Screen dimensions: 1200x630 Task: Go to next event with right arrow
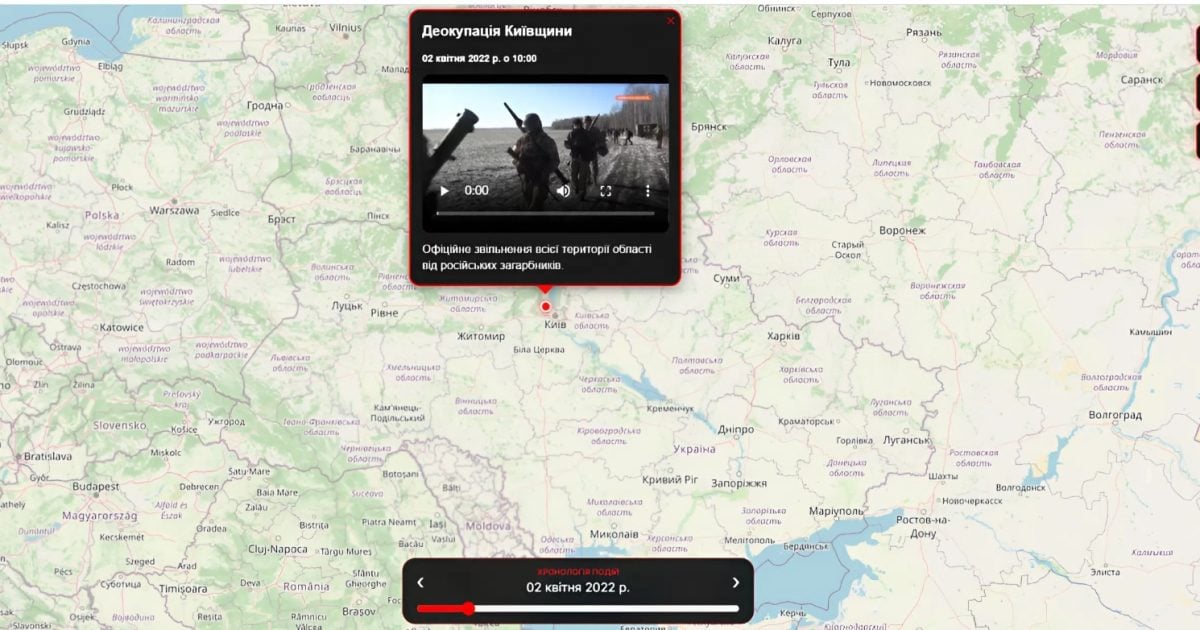[736, 583]
